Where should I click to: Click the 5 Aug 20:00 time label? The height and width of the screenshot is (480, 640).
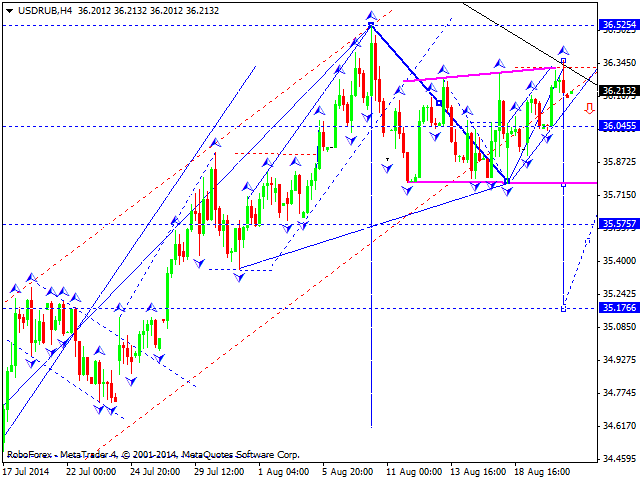click(347, 470)
